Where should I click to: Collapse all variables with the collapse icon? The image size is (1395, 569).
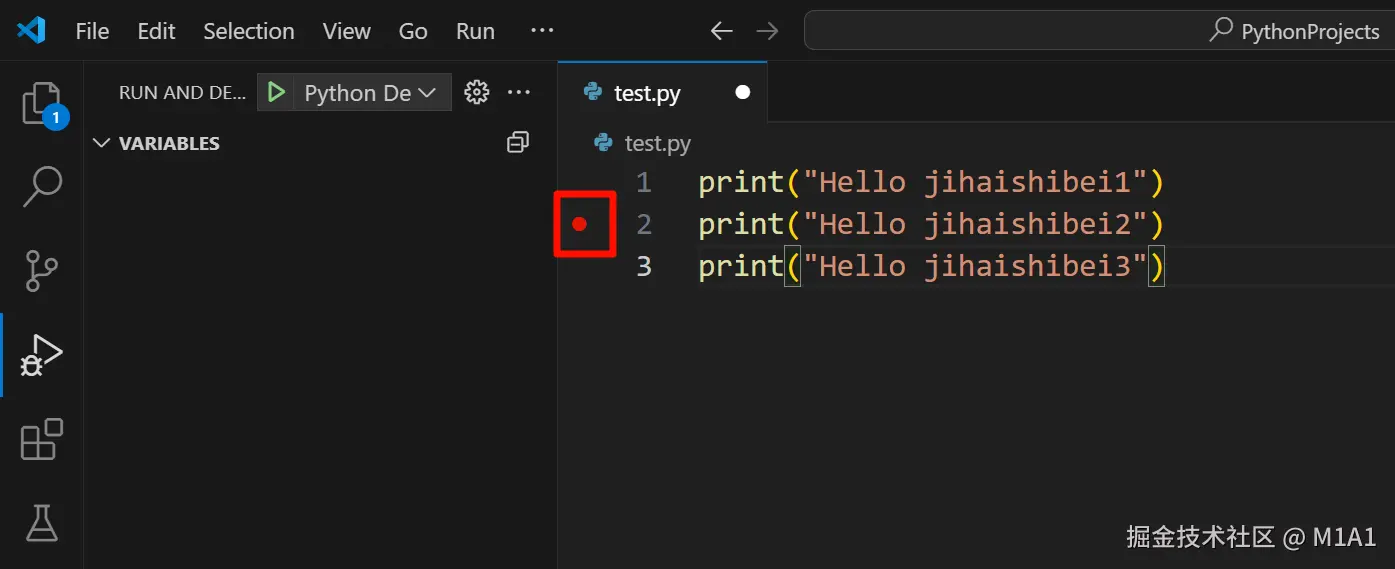pyautogui.click(x=517, y=143)
